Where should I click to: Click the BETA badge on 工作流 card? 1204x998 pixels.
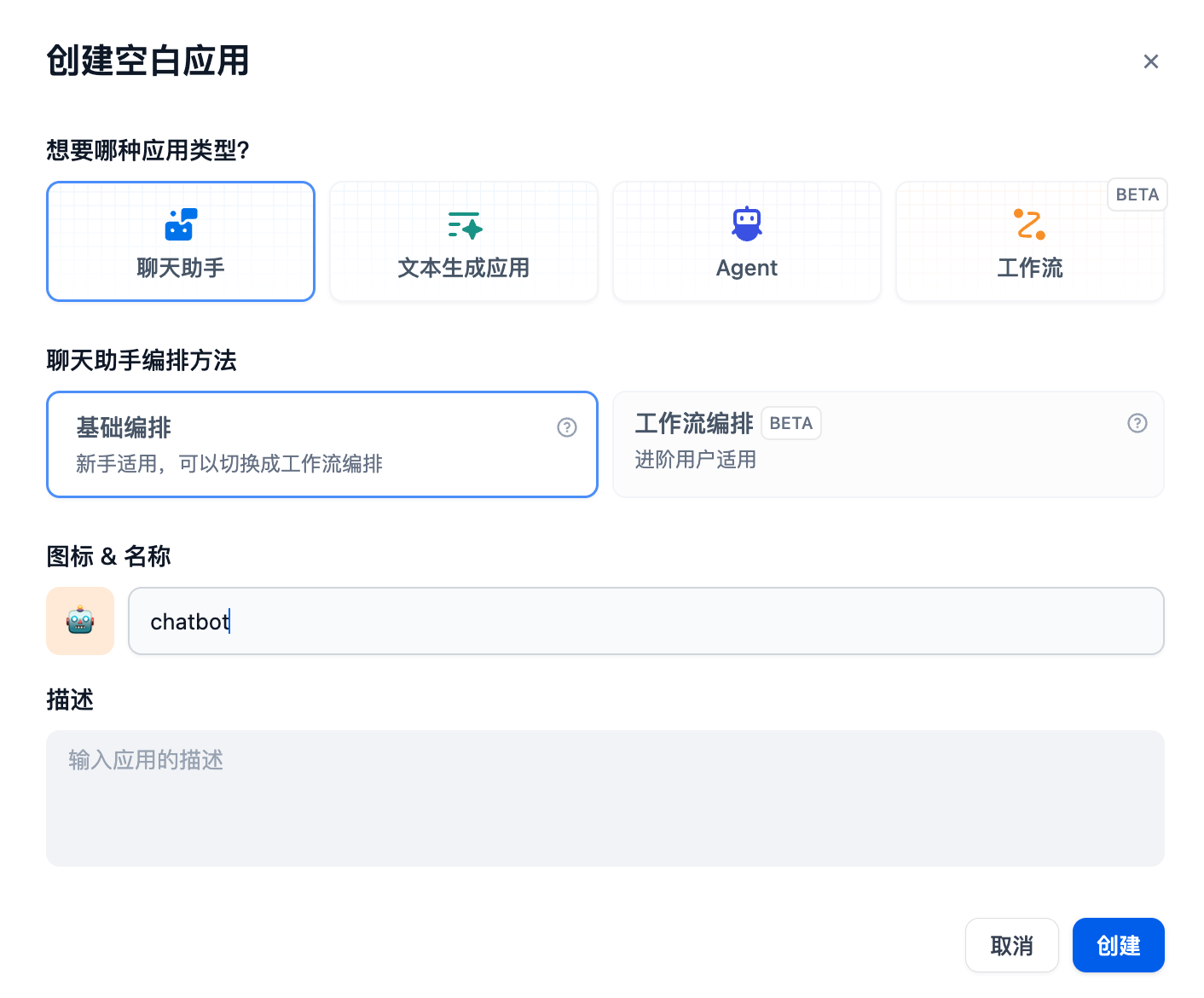[x=1137, y=194]
